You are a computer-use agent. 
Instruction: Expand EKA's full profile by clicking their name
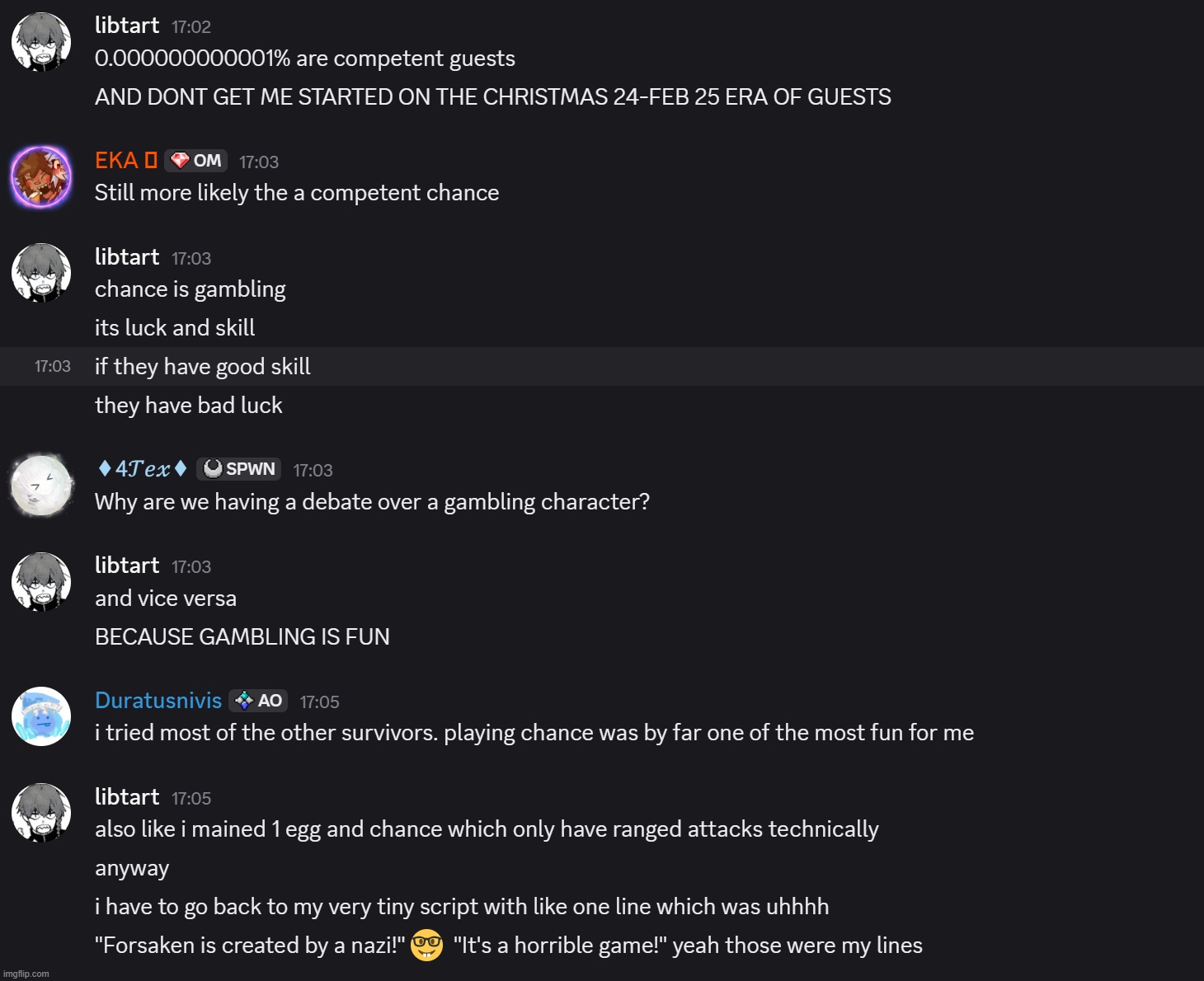coord(125,159)
